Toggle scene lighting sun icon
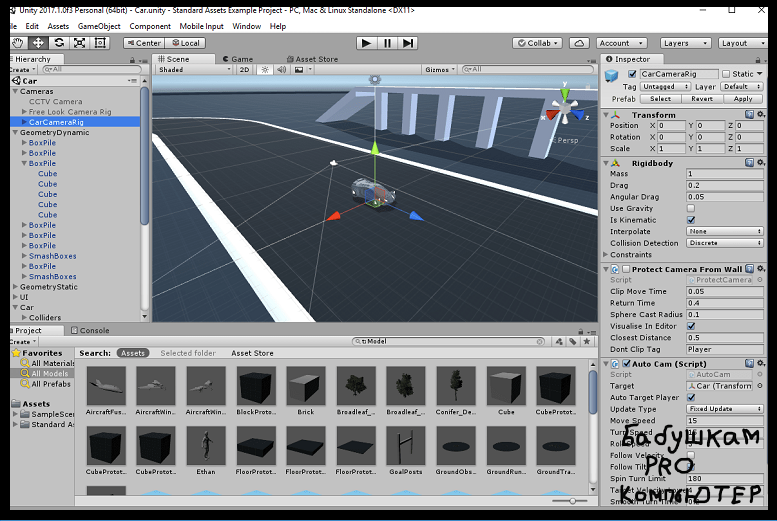 point(265,69)
